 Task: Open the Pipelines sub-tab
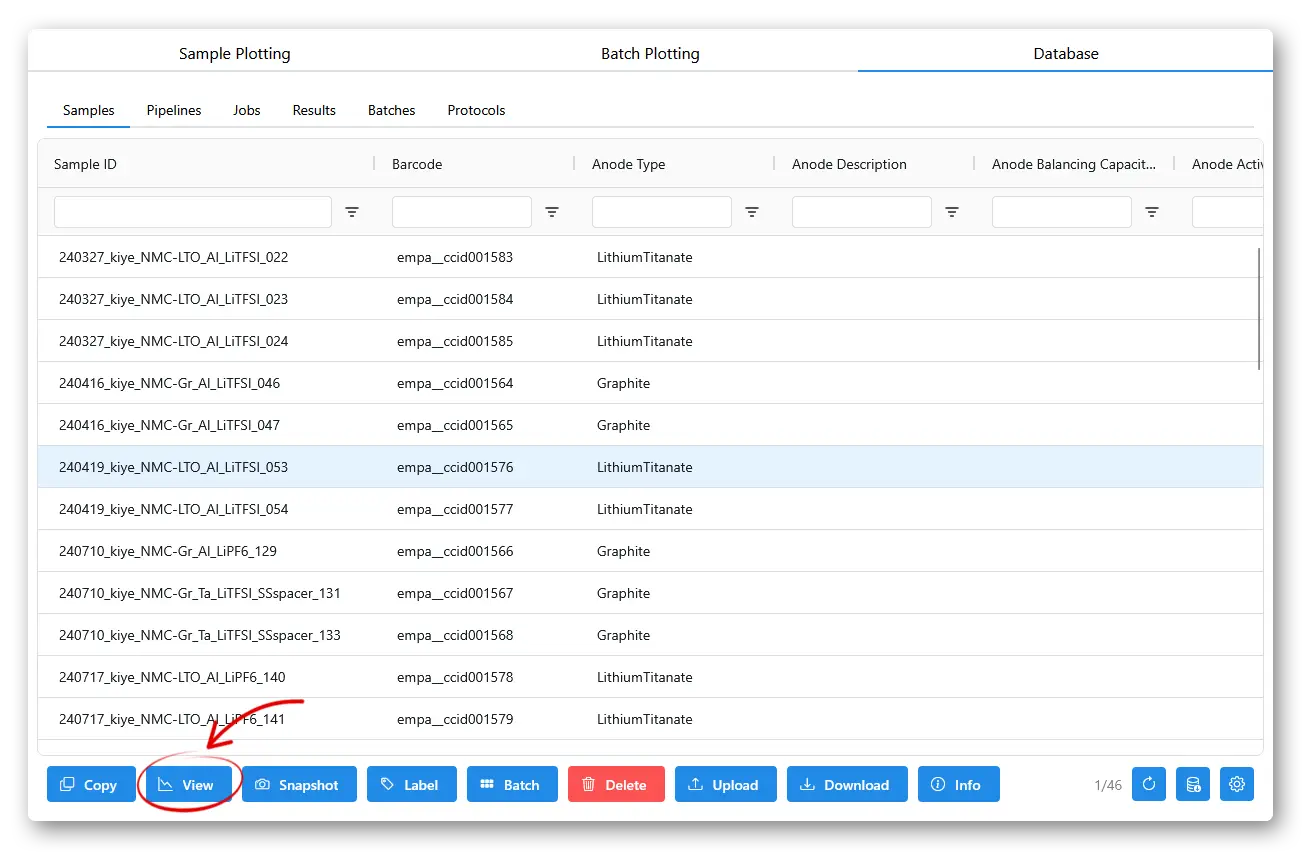pos(174,110)
